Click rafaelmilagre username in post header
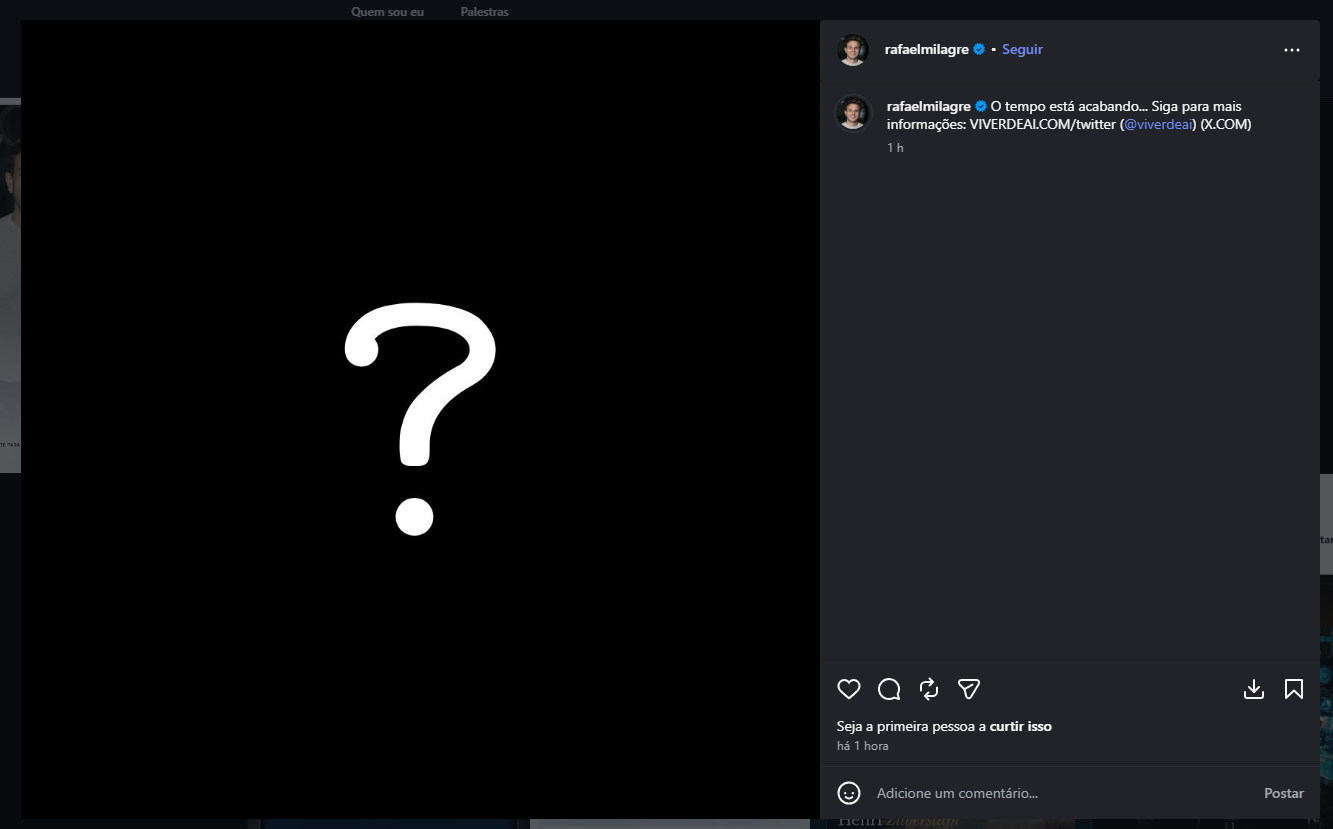 tap(926, 49)
